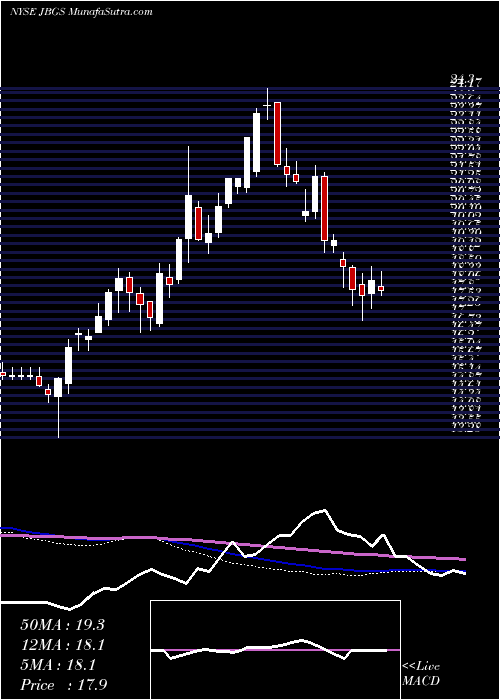Click the tall red candle right after the peak
Viewport: 500px width, 700px height.
[x=277, y=133]
